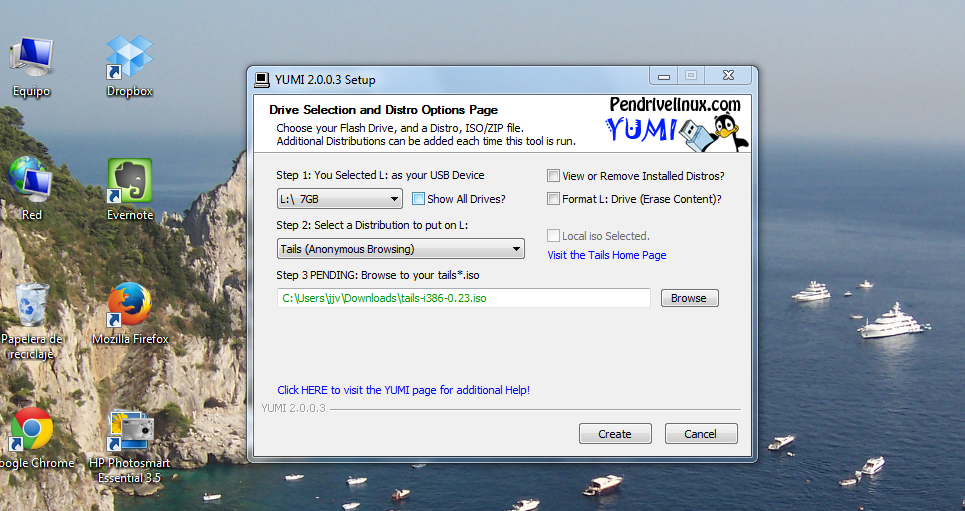Viewport: 965px width, 511px height.
Task: Close the YUMI Setup window
Action: pyautogui.click(x=728, y=76)
